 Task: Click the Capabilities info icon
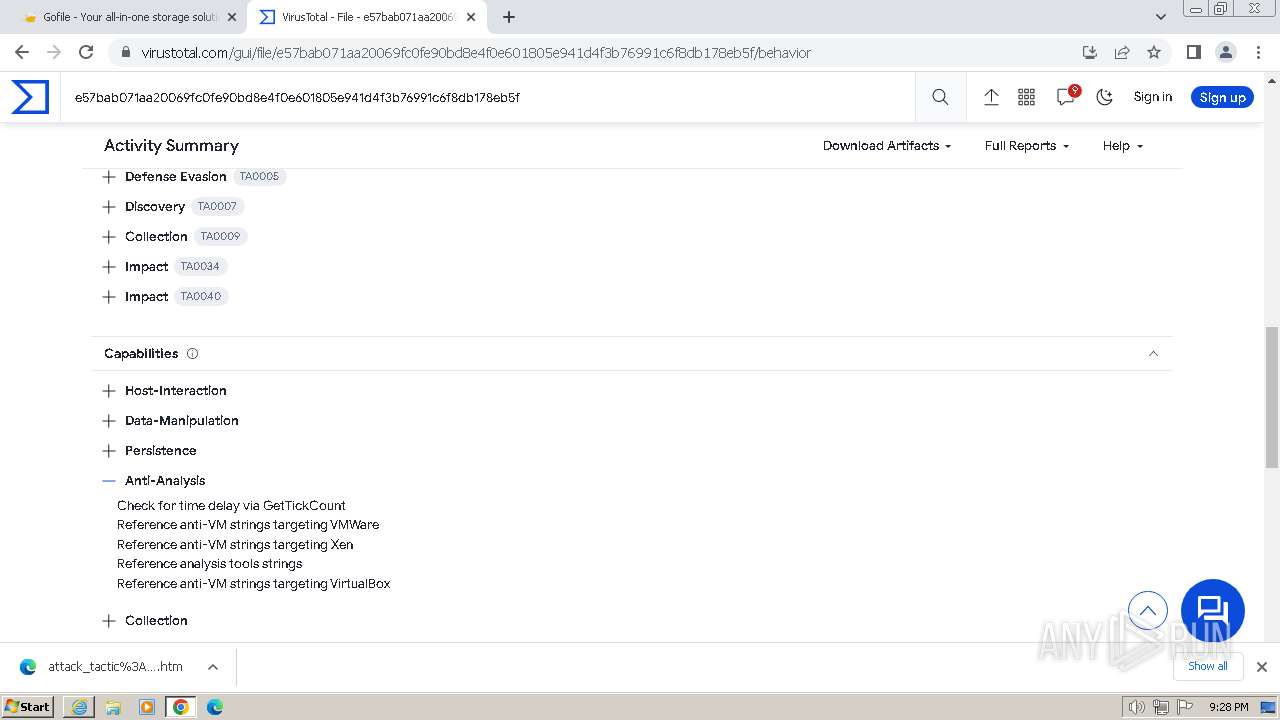click(x=192, y=354)
